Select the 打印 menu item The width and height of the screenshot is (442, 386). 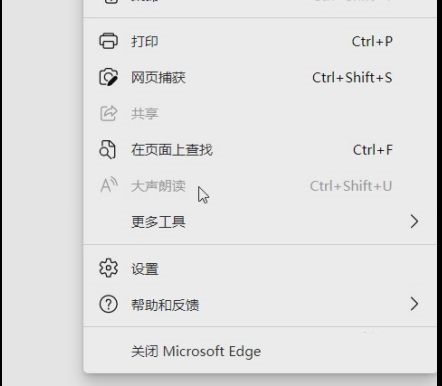260,41
